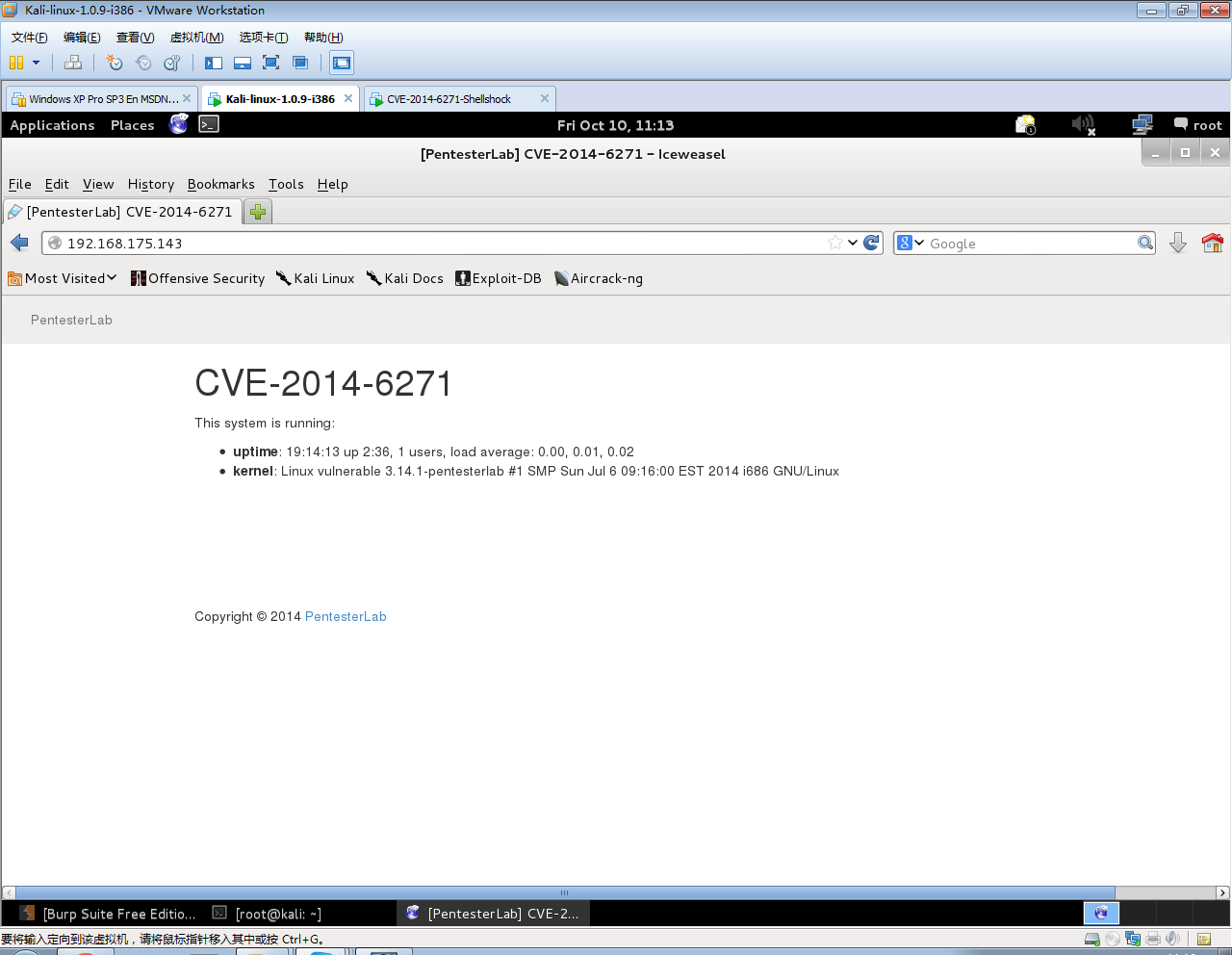
Task: Open the URL history dropdown arrow
Action: click(x=853, y=243)
